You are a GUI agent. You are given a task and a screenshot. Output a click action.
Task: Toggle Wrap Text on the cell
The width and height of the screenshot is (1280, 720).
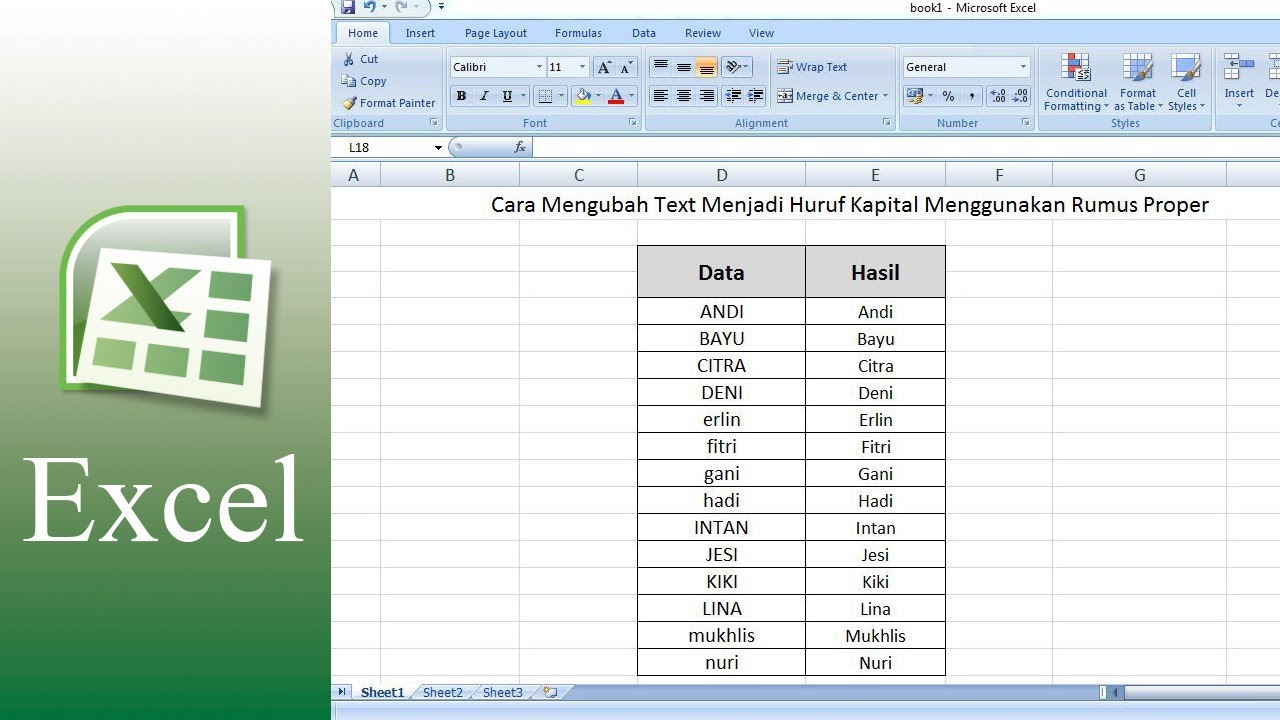click(x=812, y=67)
